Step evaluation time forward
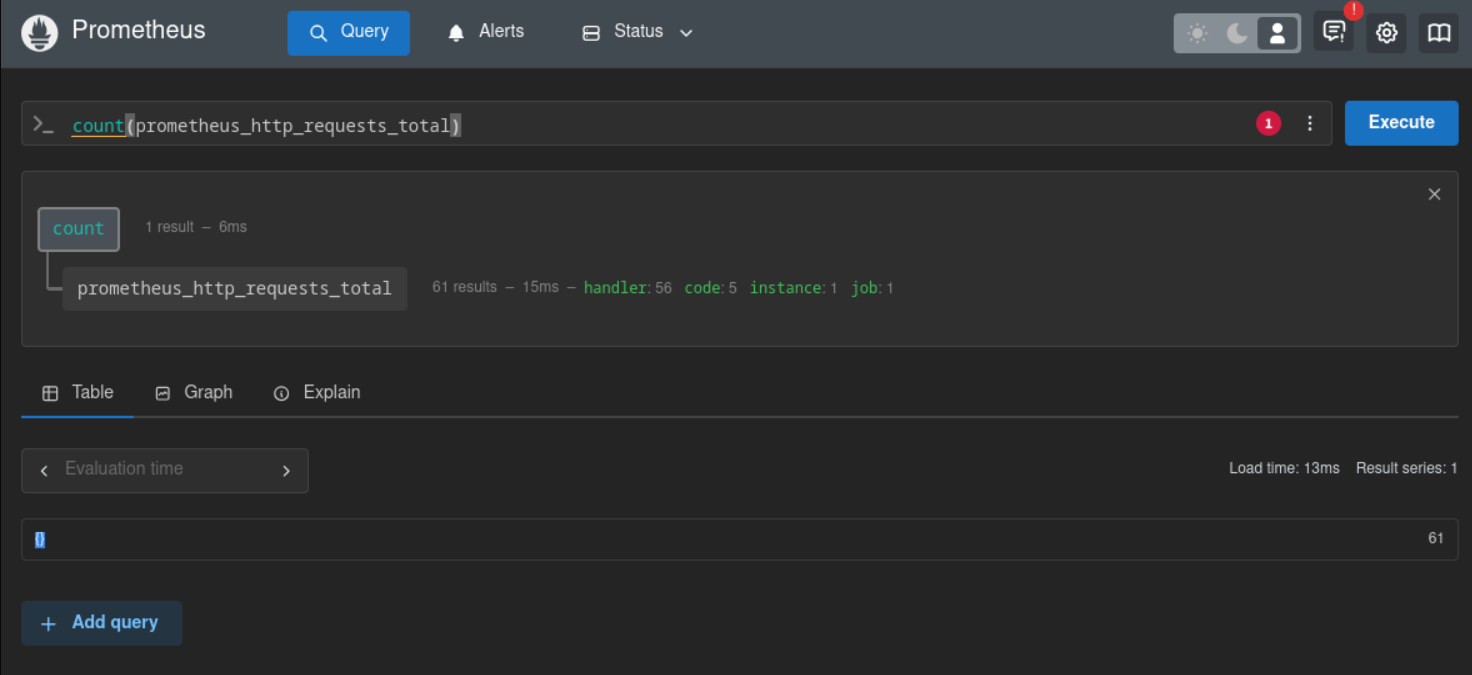Viewport: 1472px width, 675px height. (286, 471)
